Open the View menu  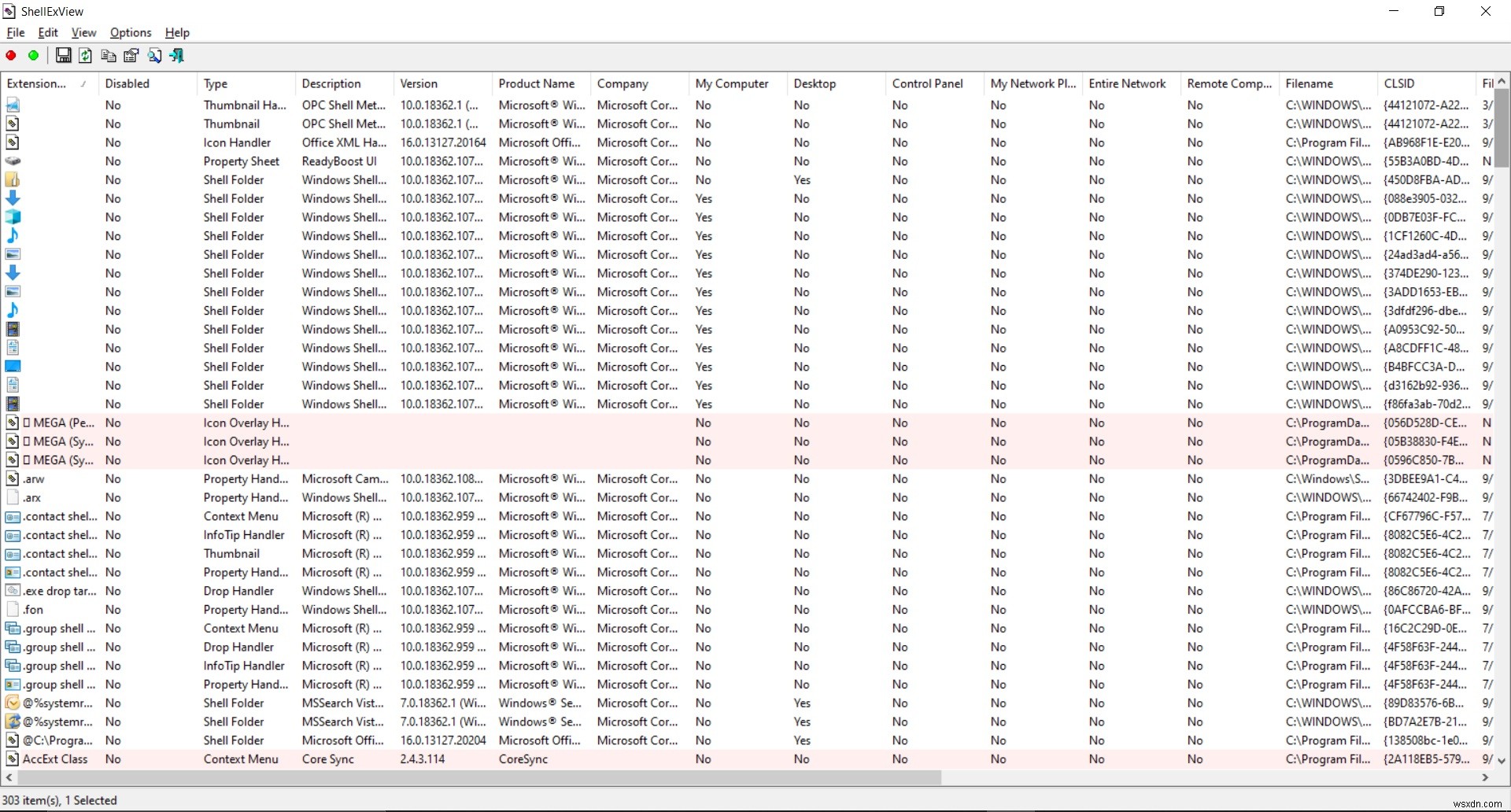click(83, 32)
